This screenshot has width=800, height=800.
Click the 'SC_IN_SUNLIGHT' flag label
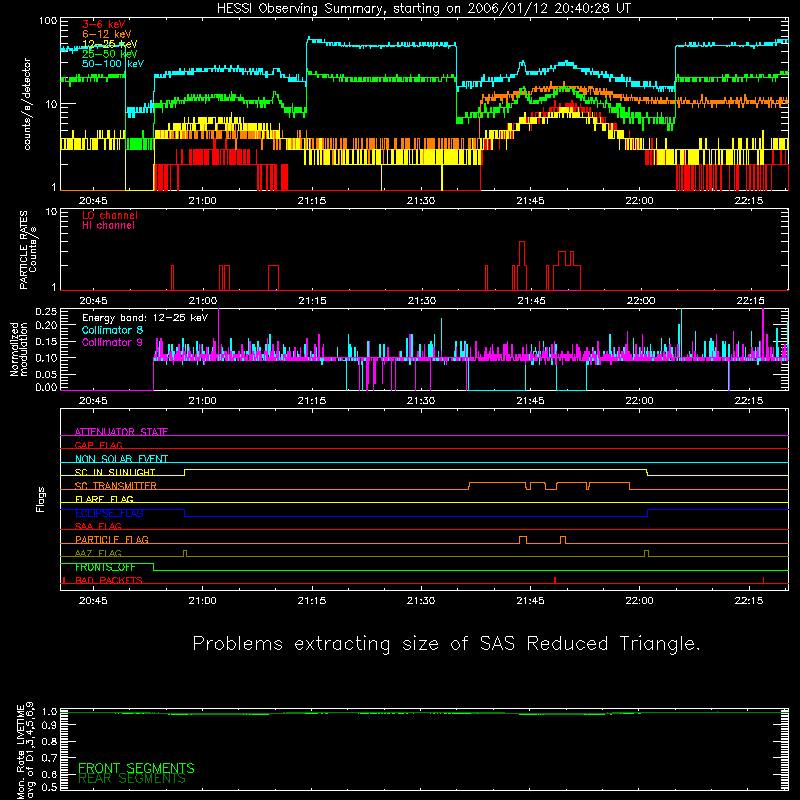pyautogui.click(x=115, y=472)
